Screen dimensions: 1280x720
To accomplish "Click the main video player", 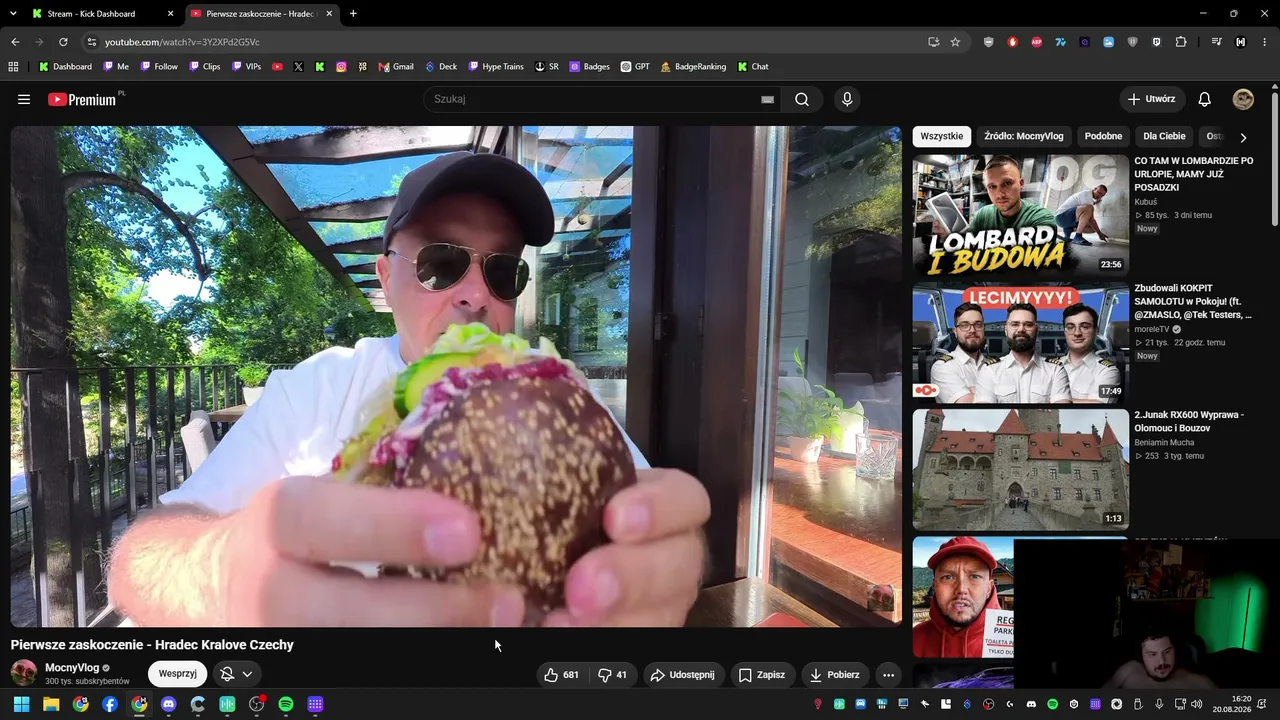I will click(x=456, y=376).
